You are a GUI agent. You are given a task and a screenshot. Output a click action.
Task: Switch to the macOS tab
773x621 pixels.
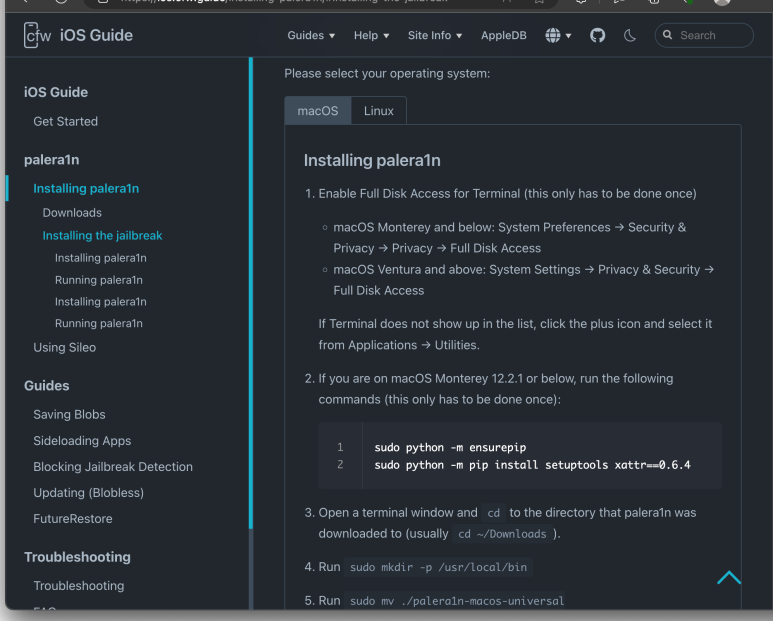click(x=318, y=110)
